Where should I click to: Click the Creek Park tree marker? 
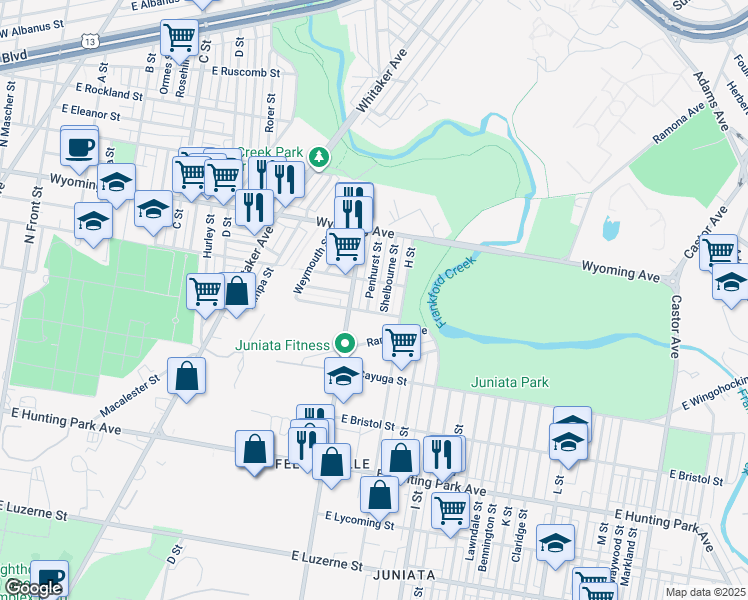pos(319,158)
